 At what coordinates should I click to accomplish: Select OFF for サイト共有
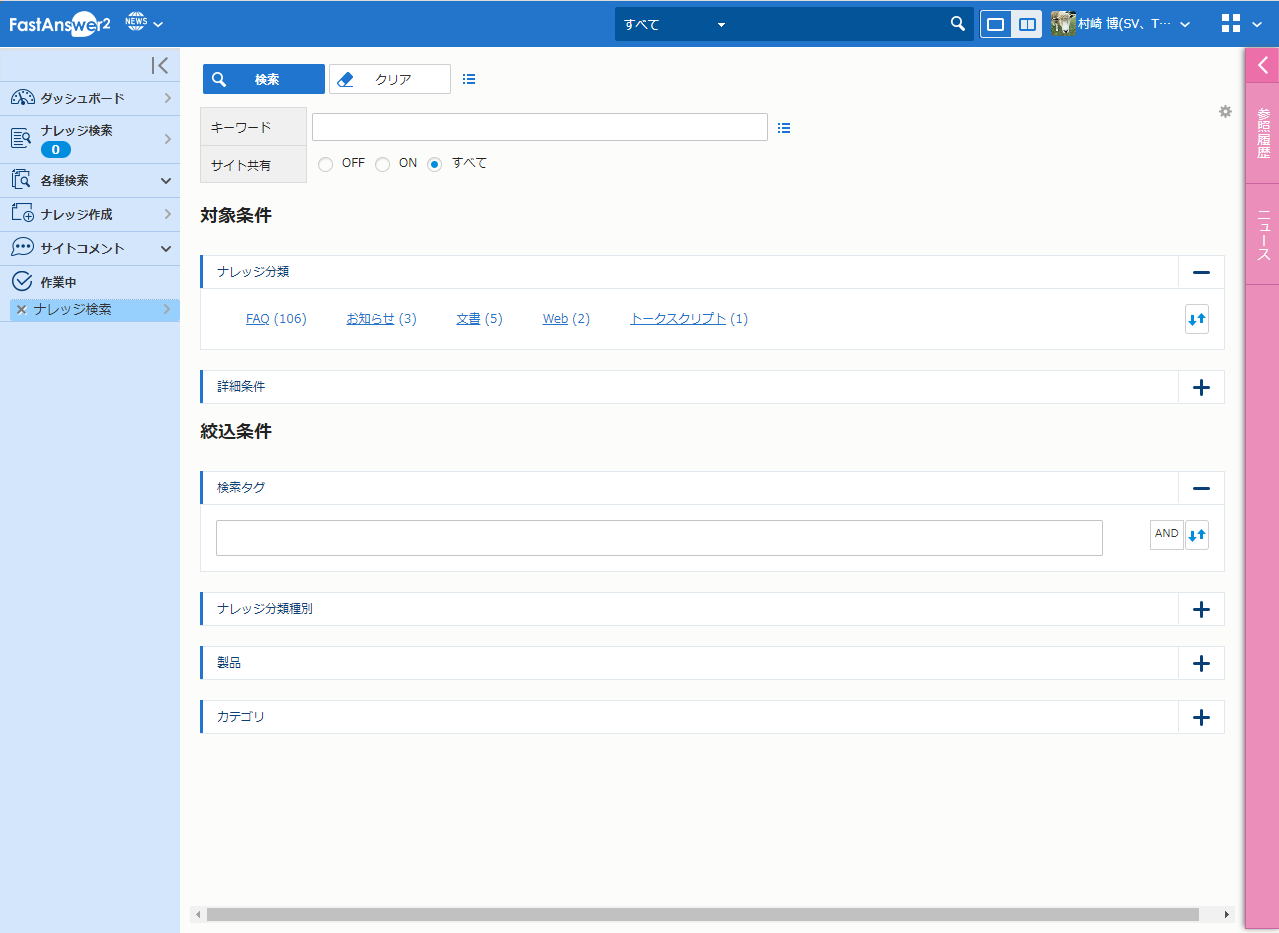coord(325,164)
